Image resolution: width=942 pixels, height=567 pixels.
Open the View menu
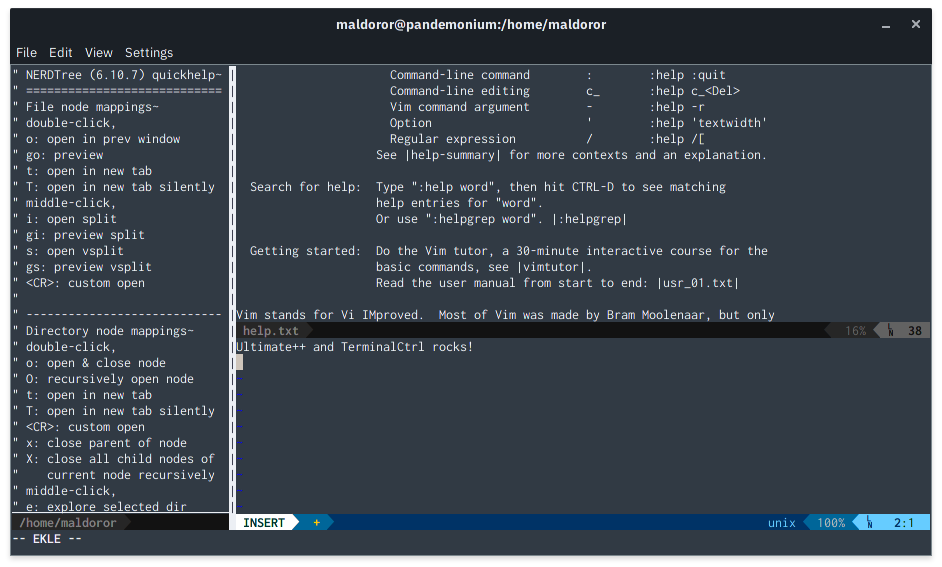(99, 52)
